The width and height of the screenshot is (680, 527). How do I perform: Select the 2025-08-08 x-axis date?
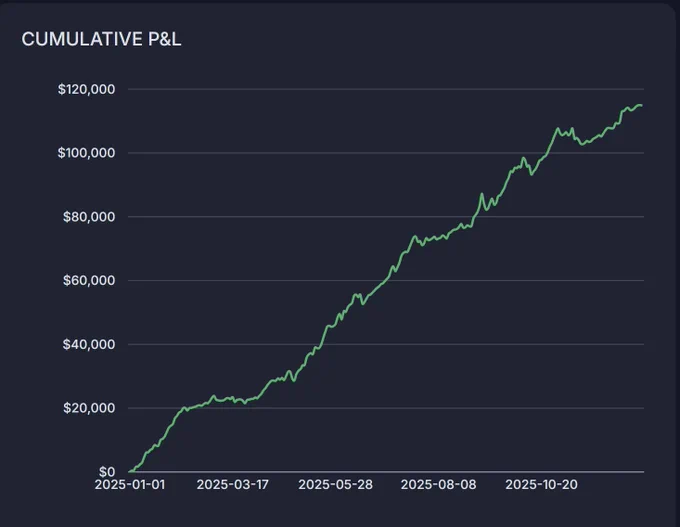(x=438, y=484)
